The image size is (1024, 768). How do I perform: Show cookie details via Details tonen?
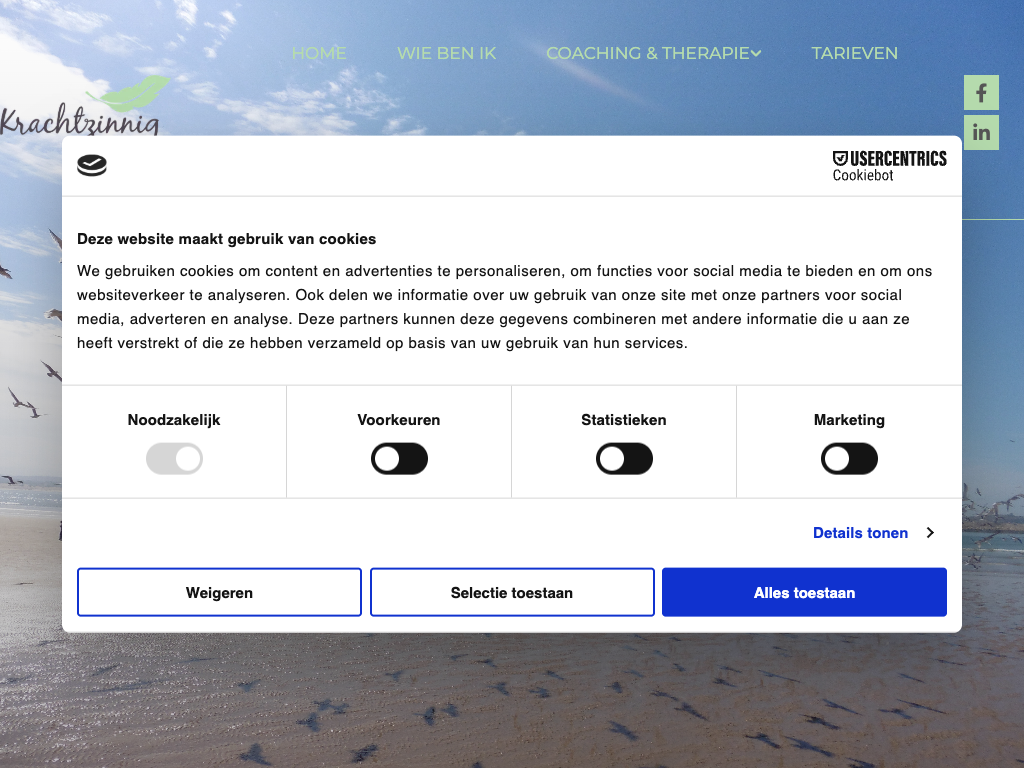click(x=860, y=533)
